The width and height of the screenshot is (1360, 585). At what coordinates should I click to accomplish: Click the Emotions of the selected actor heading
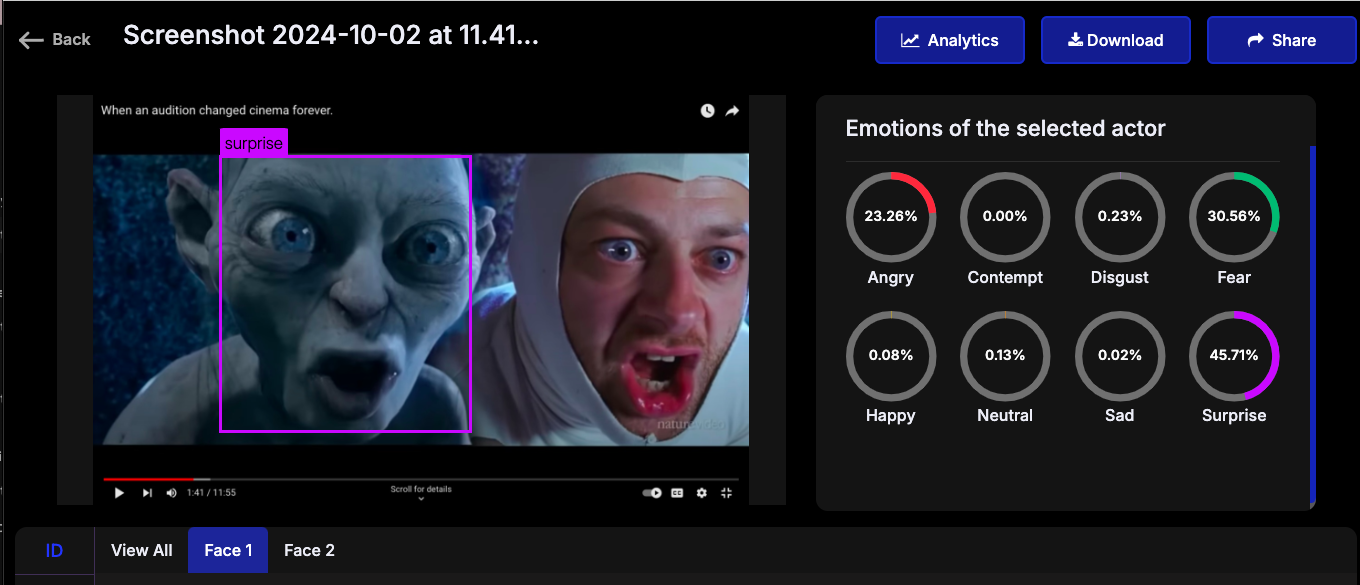click(x=1006, y=128)
